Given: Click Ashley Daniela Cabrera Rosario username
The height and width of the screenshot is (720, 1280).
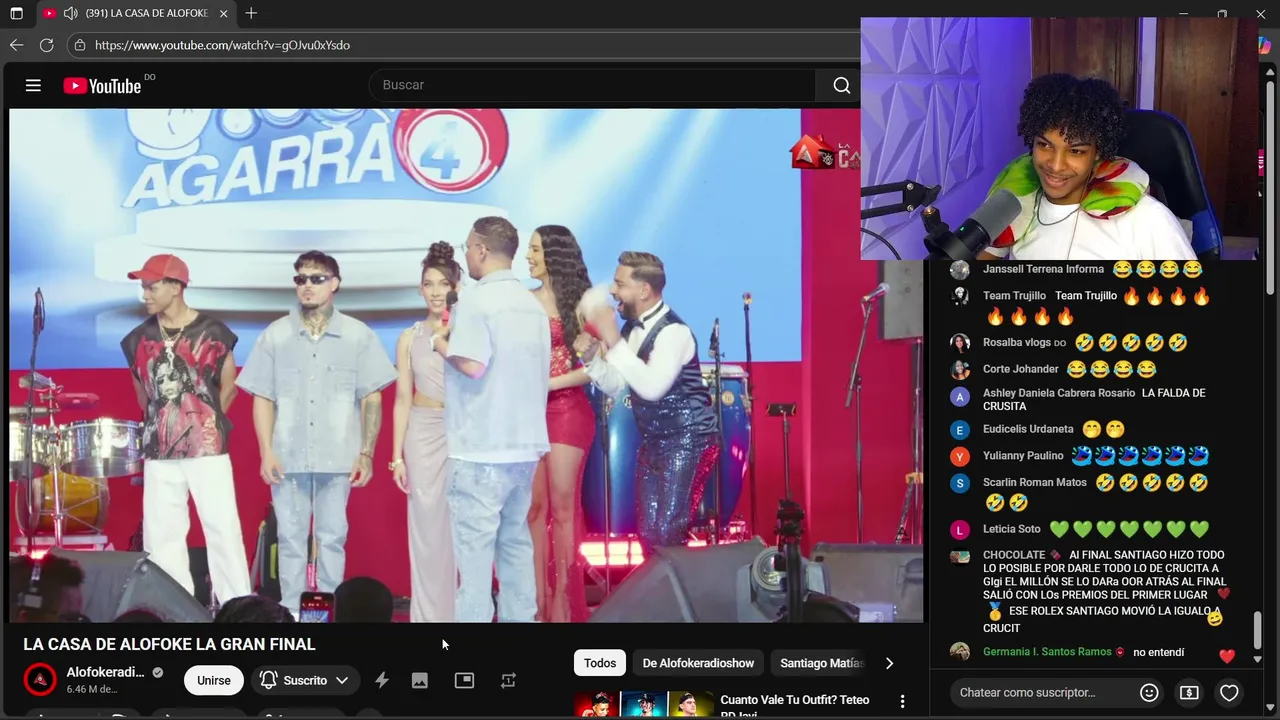Looking at the screenshot, I should point(1059,393).
